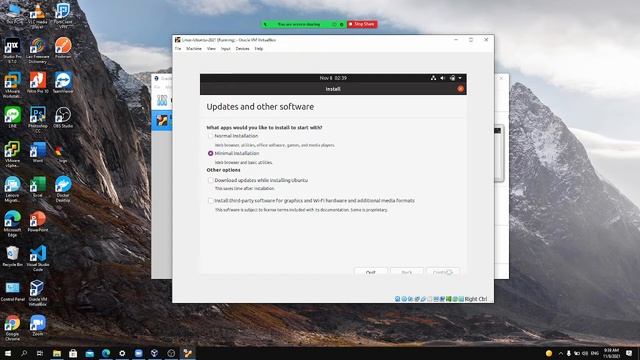Screen dimensions: 640x360
Task: Open Lenovo Migration desktop icon
Action: tap(12, 189)
